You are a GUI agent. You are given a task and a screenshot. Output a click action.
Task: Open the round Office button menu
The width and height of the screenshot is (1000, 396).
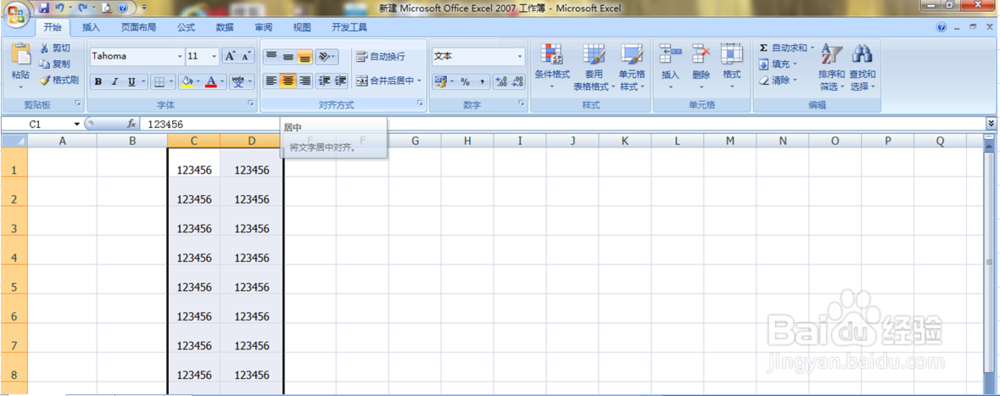click(x=17, y=15)
